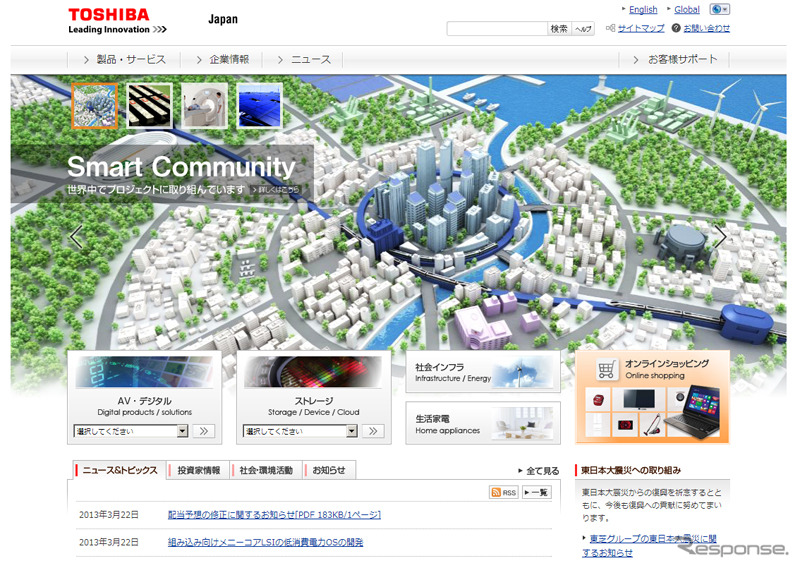Click the 全て見る link
This screenshot has width=800, height=568.
[542, 471]
